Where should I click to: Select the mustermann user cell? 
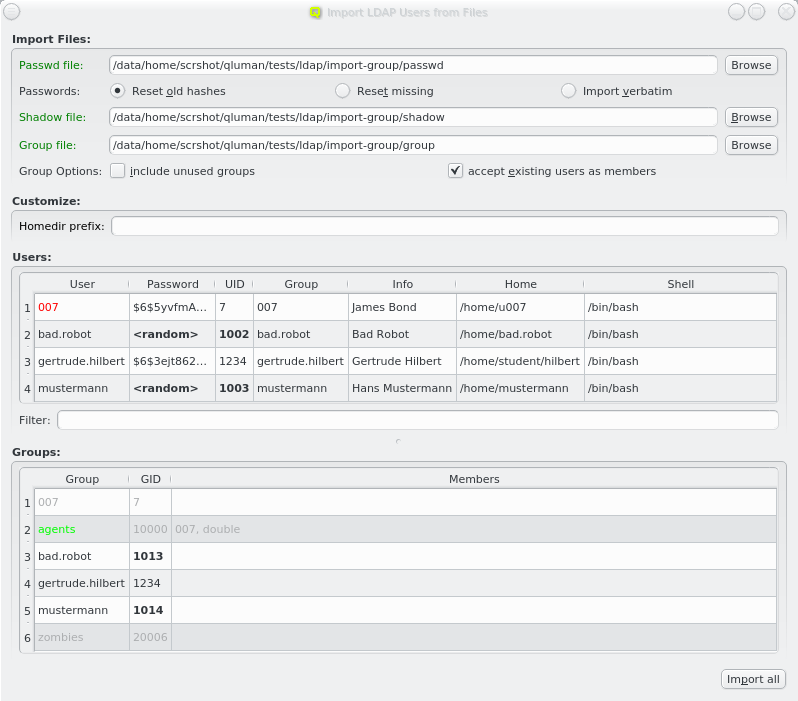click(82, 388)
